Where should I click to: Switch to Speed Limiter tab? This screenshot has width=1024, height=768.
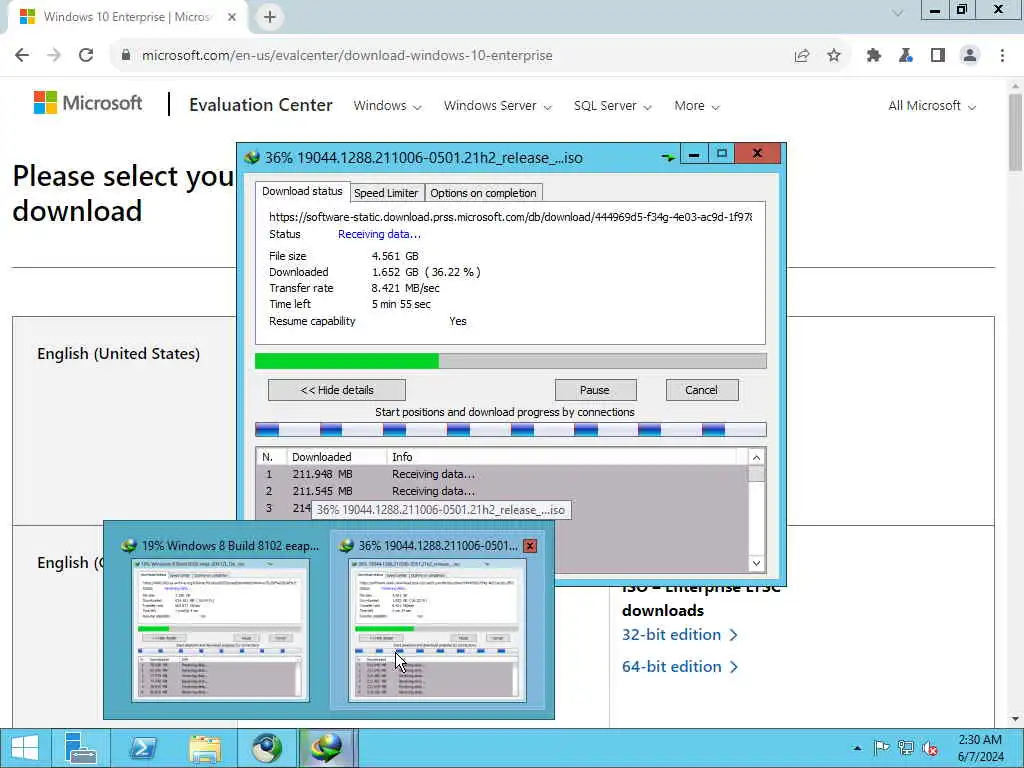pos(386,193)
